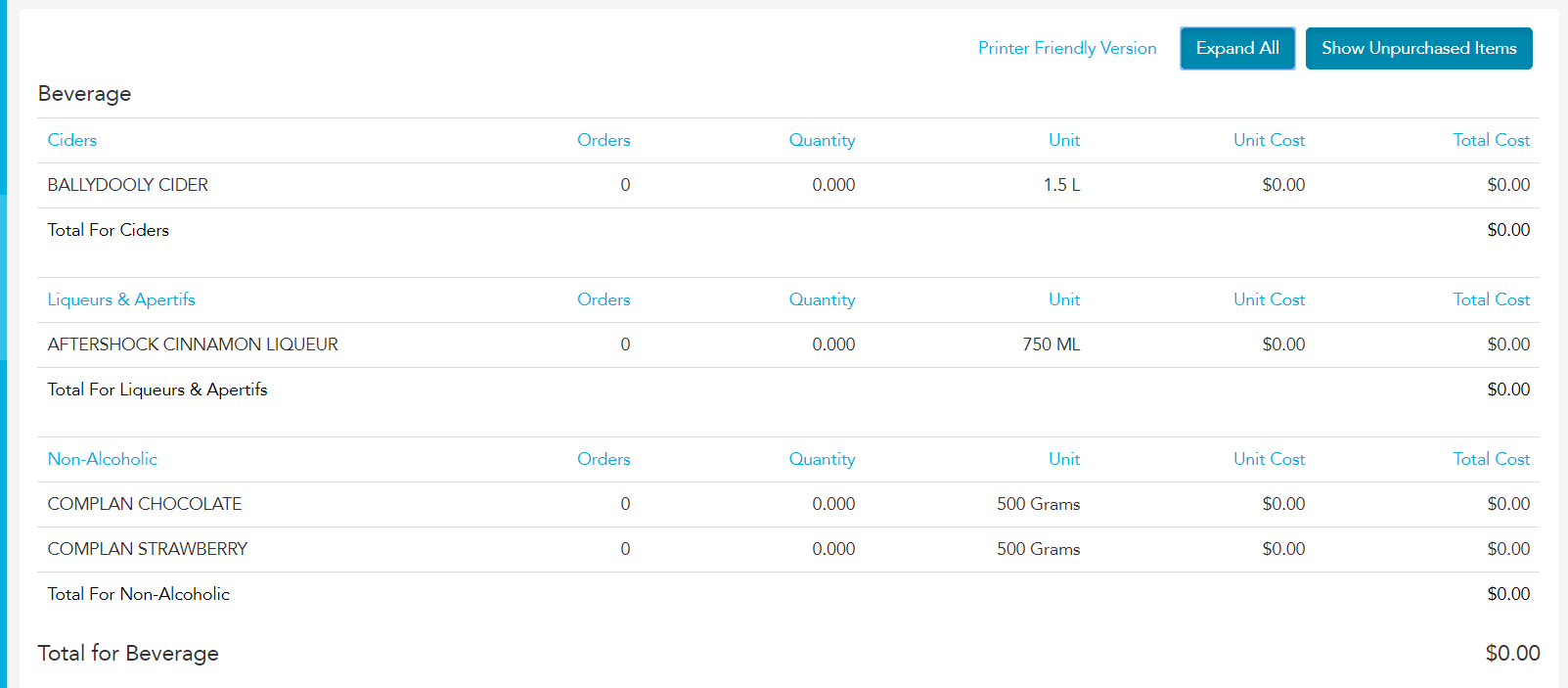Open the Liqueurs & Apertifs category
The width and height of the screenshot is (1568, 688).
point(121,299)
